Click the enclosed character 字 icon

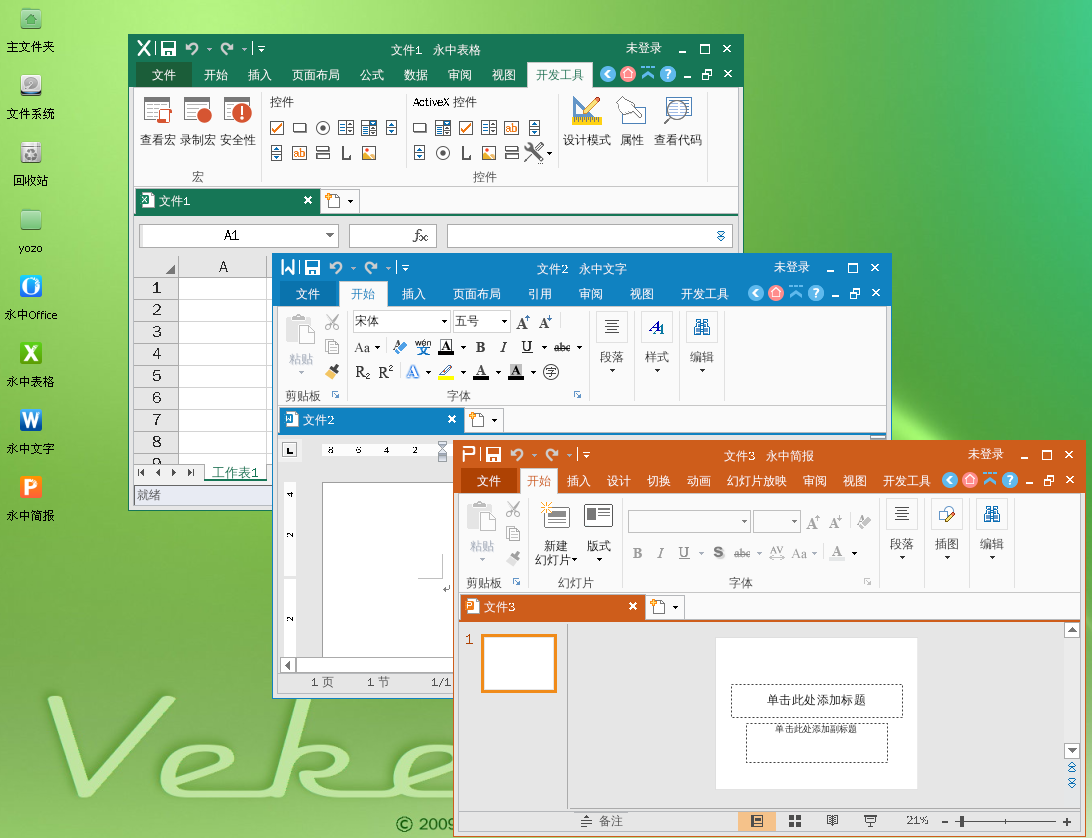(x=551, y=372)
